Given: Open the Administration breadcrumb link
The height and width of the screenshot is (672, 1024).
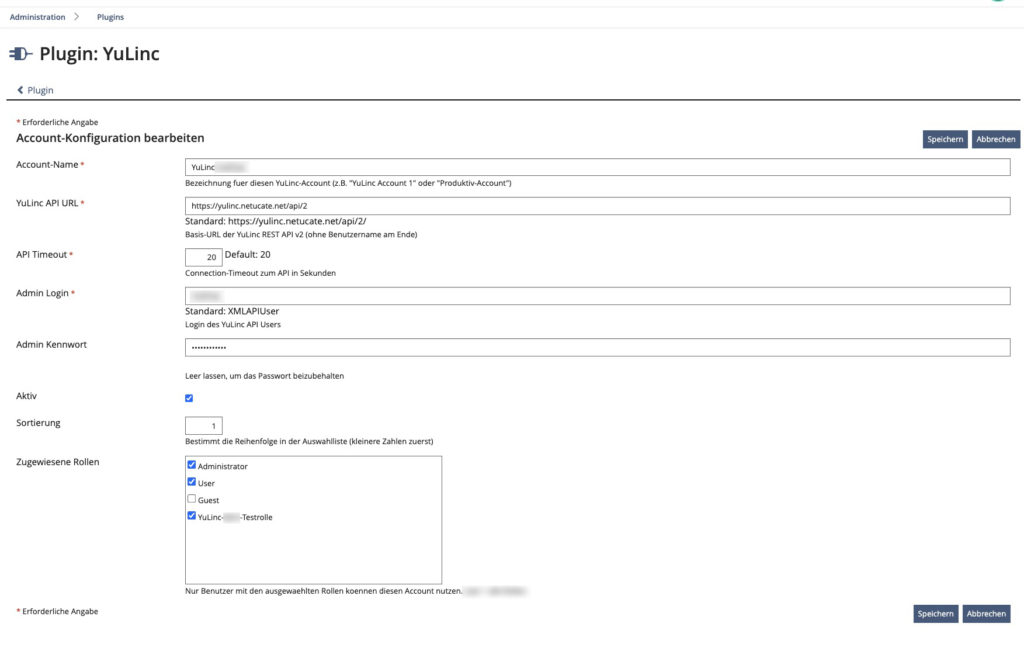Looking at the screenshot, I should tap(37, 17).
